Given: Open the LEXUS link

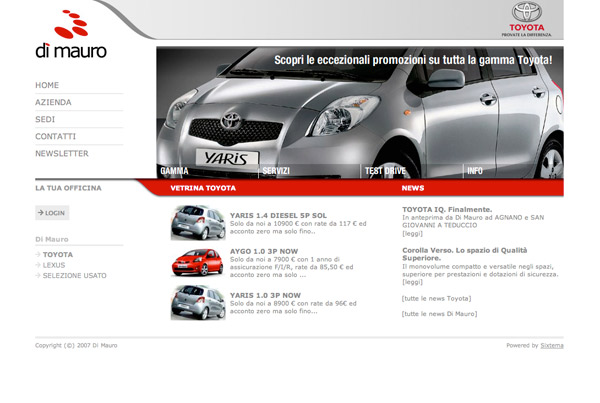Looking at the screenshot, I should coord(54,265).
